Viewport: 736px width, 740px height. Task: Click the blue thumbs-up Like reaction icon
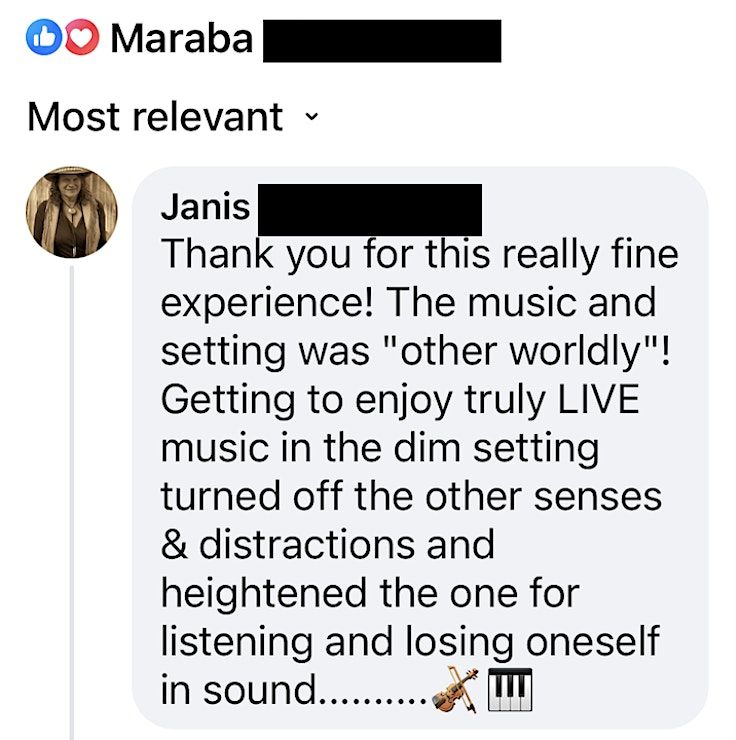point(44,37)
